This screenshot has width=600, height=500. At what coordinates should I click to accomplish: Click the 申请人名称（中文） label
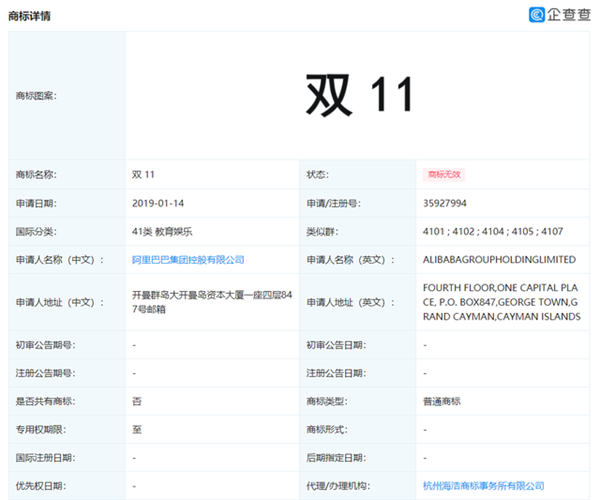point(60,260)
